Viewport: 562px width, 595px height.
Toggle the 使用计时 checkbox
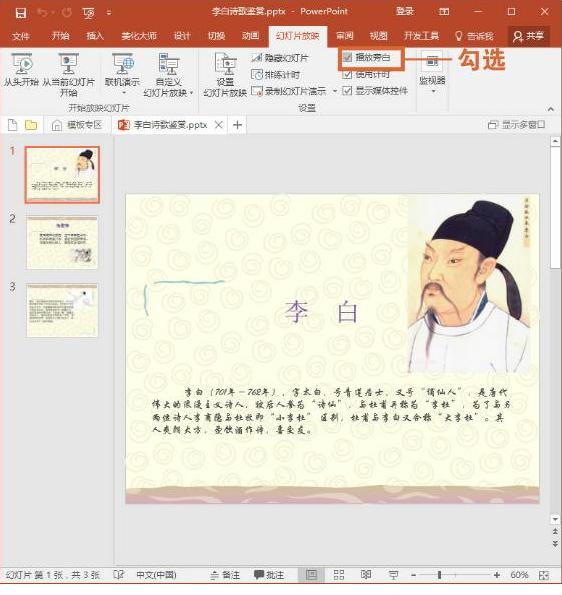pyautogui.click(x=347, y=74)
